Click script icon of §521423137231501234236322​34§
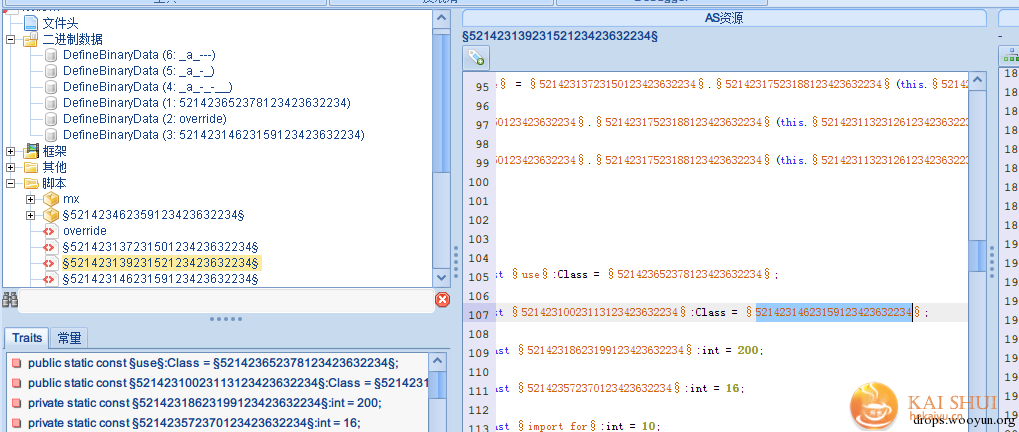 51,247
